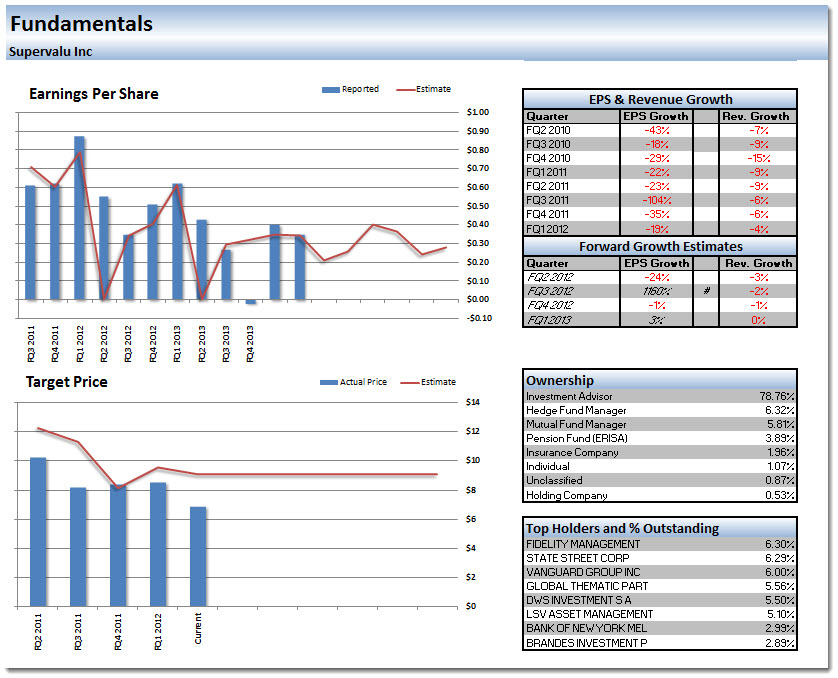
Task: Click the FQ2 2010 quarter cell
Action: pos(571,130)
